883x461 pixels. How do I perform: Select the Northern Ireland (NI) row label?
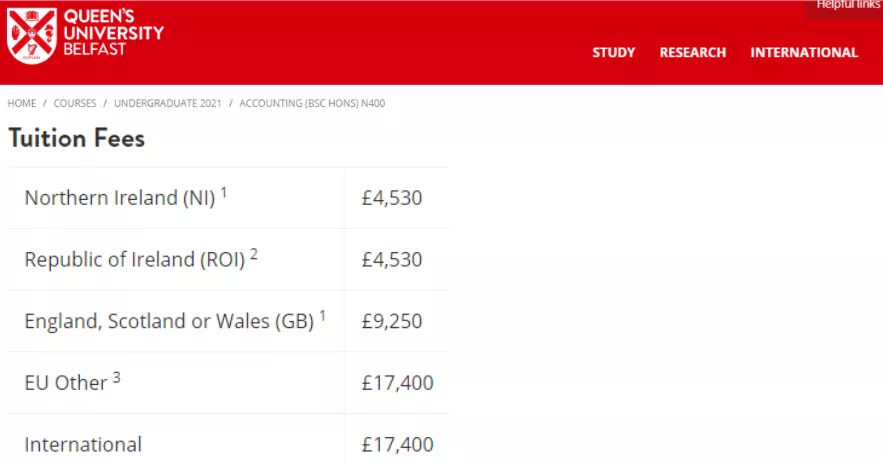click(x=119, y=198)
